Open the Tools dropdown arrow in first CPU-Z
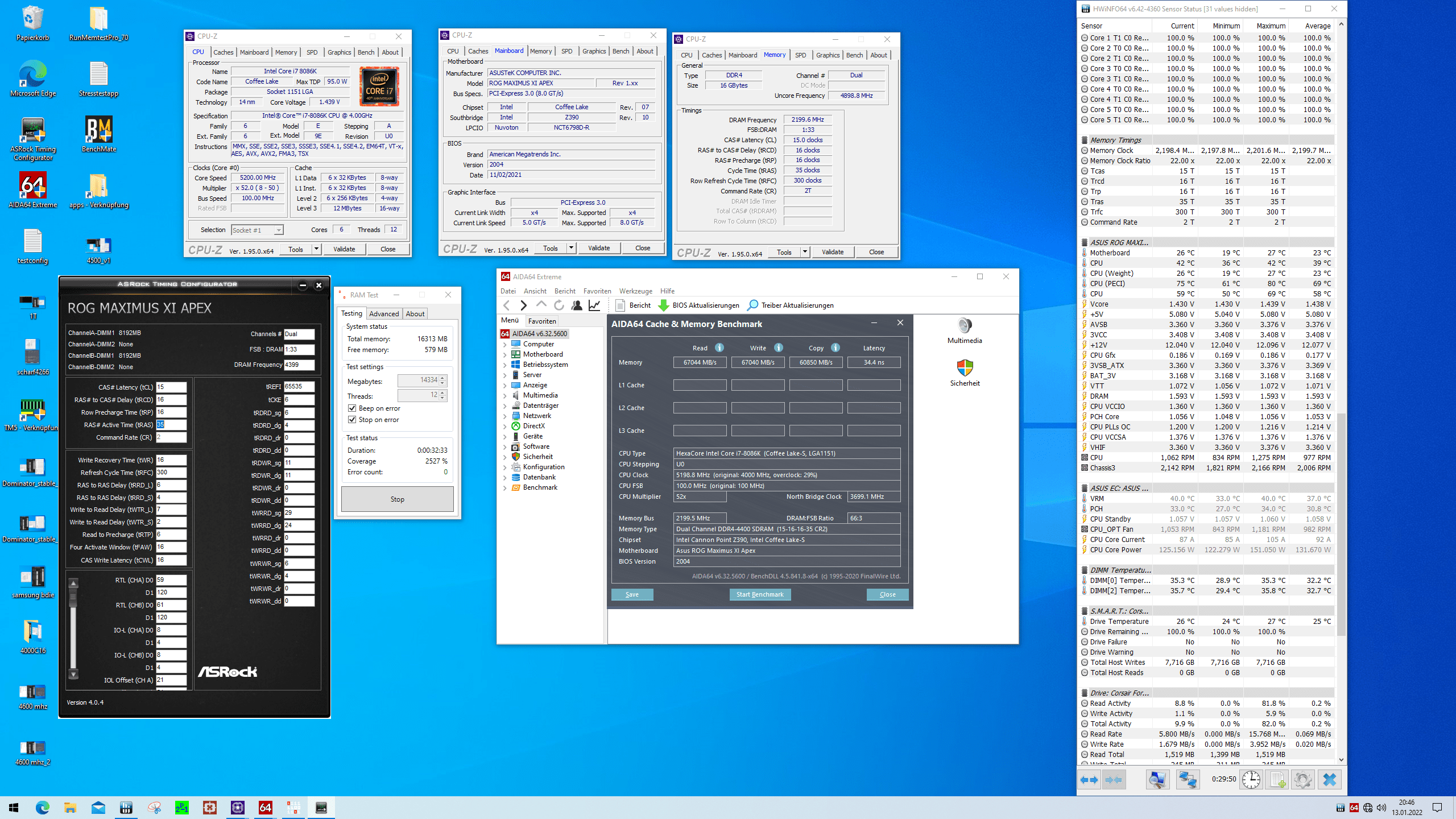The image size is (1456, 819). tap(316, 249)
